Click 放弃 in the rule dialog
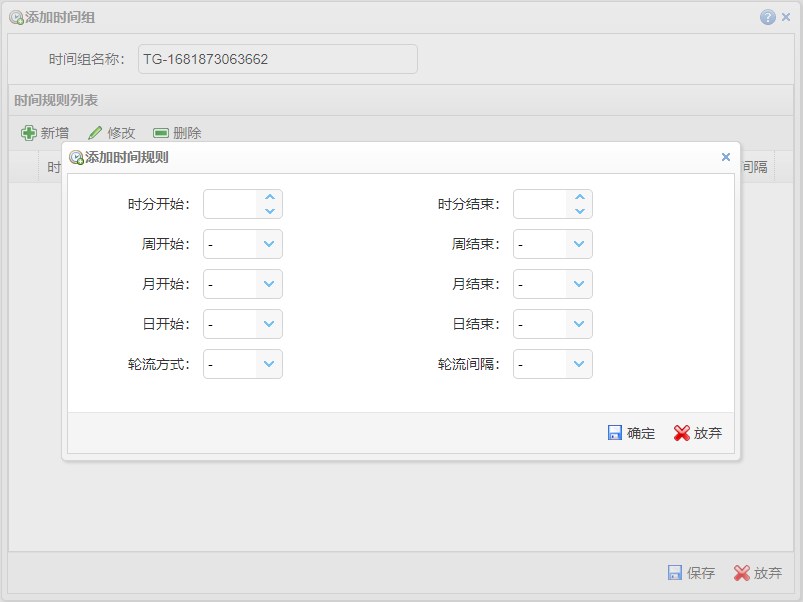 click(x=697, y=433)
